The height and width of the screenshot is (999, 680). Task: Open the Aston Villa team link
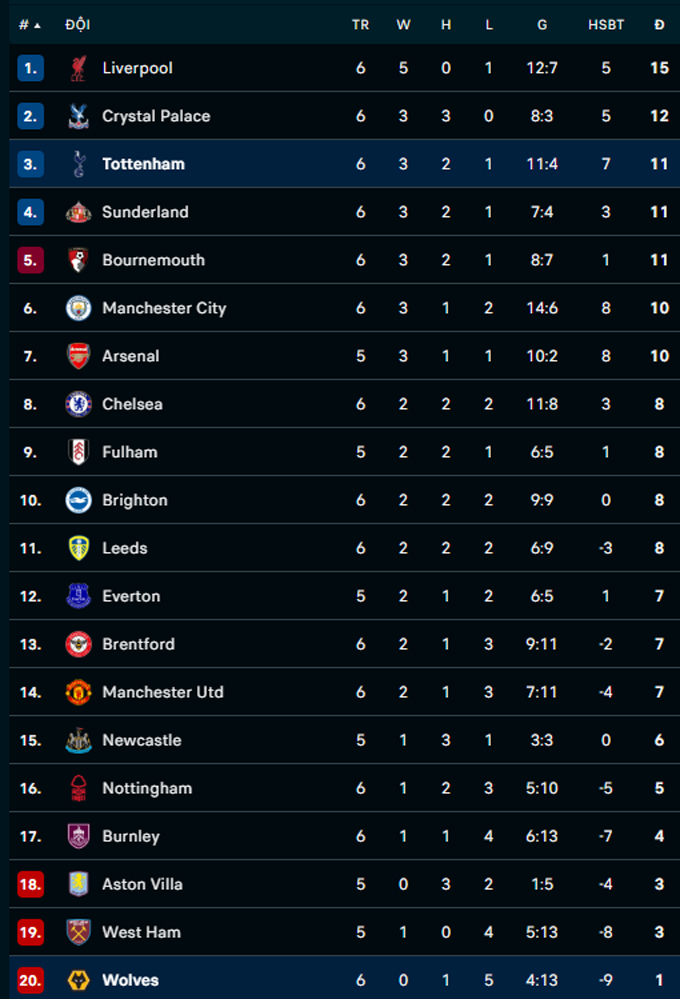(142, 884)
